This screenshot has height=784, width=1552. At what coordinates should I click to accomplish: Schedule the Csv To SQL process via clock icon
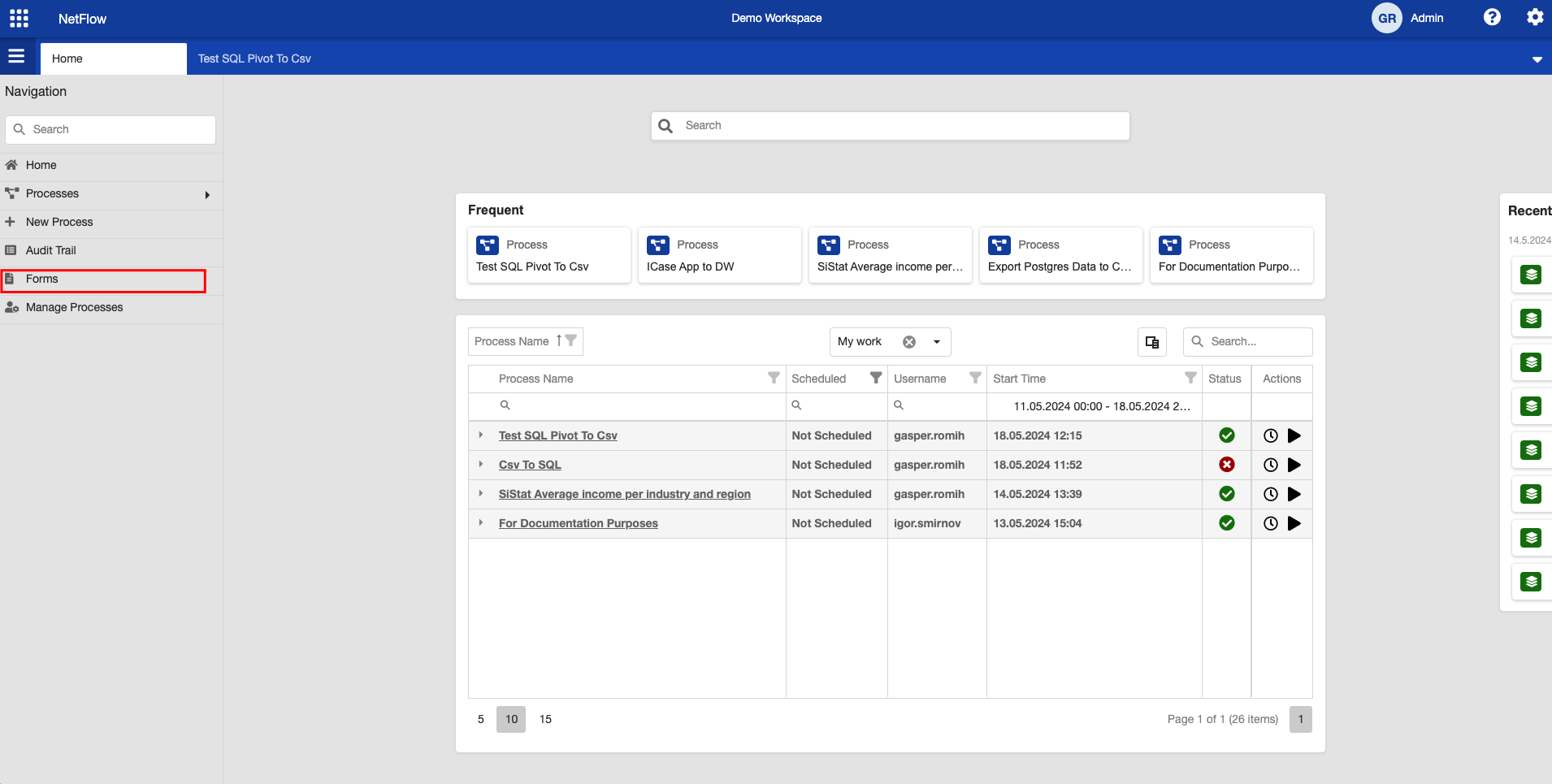click(x=1271, y=466)
